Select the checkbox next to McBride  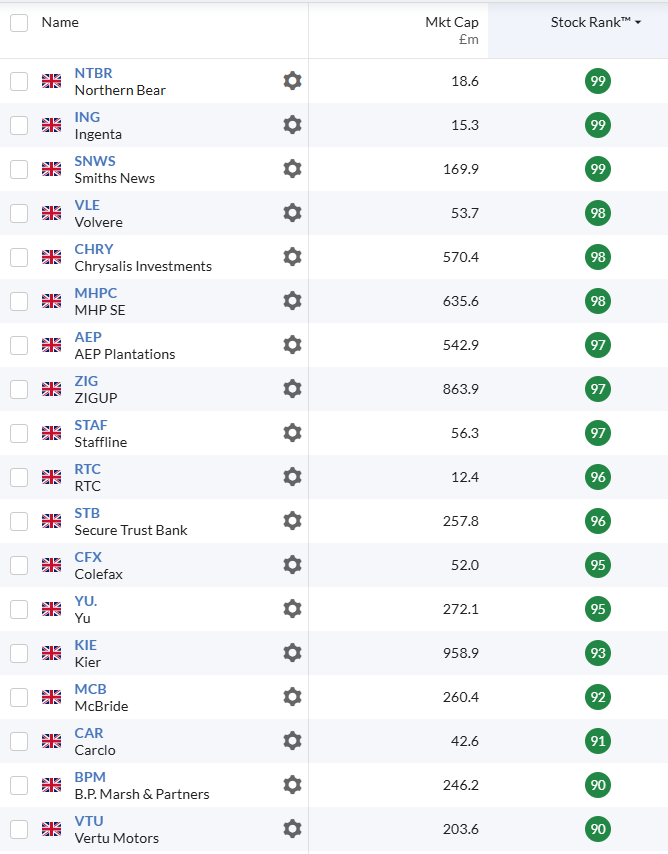pyautogui.click(x=19, y=697)
